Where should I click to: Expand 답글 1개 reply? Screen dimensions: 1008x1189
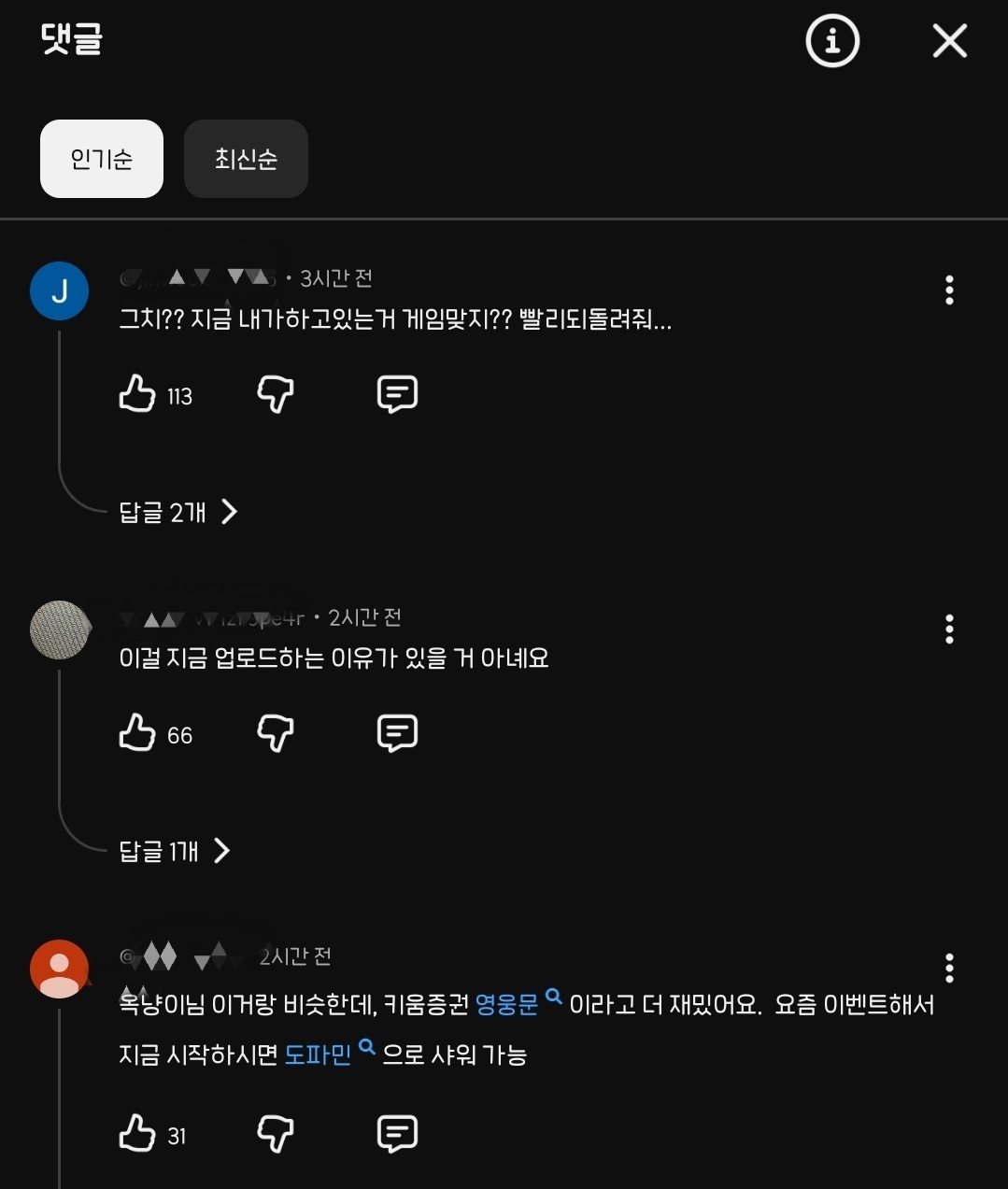(174, 851)
